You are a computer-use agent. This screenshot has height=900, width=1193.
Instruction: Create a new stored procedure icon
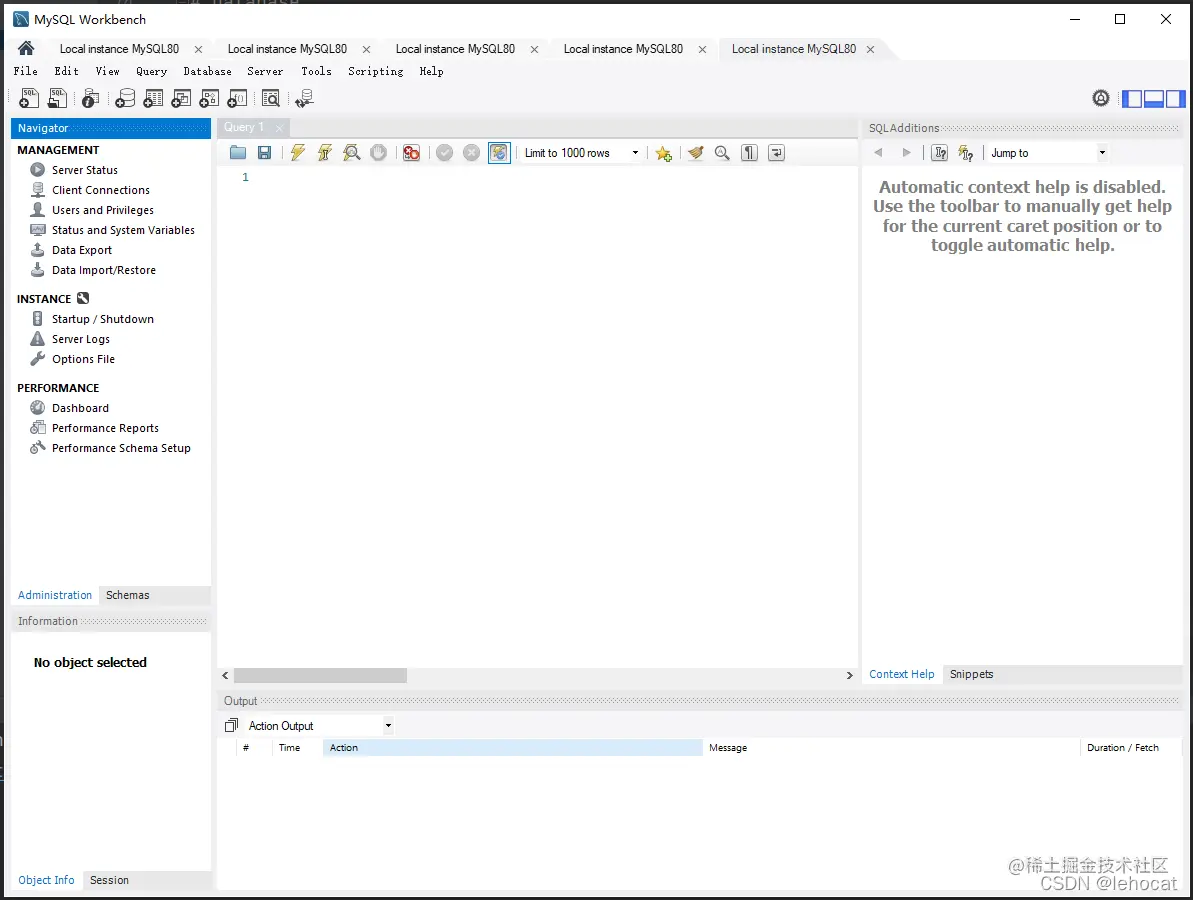click(x=209, y=98)
